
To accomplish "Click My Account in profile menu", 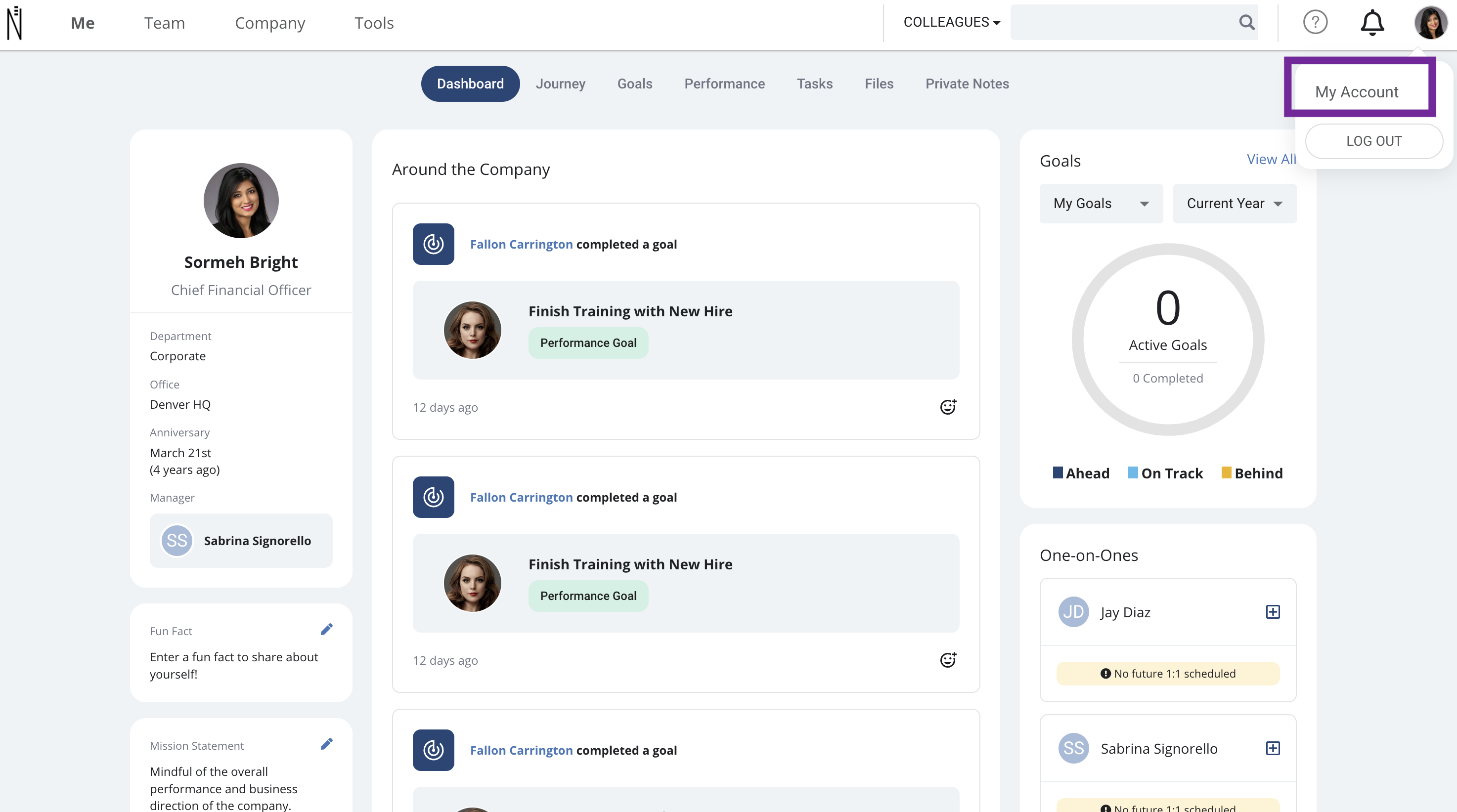I will point(1356,91).
